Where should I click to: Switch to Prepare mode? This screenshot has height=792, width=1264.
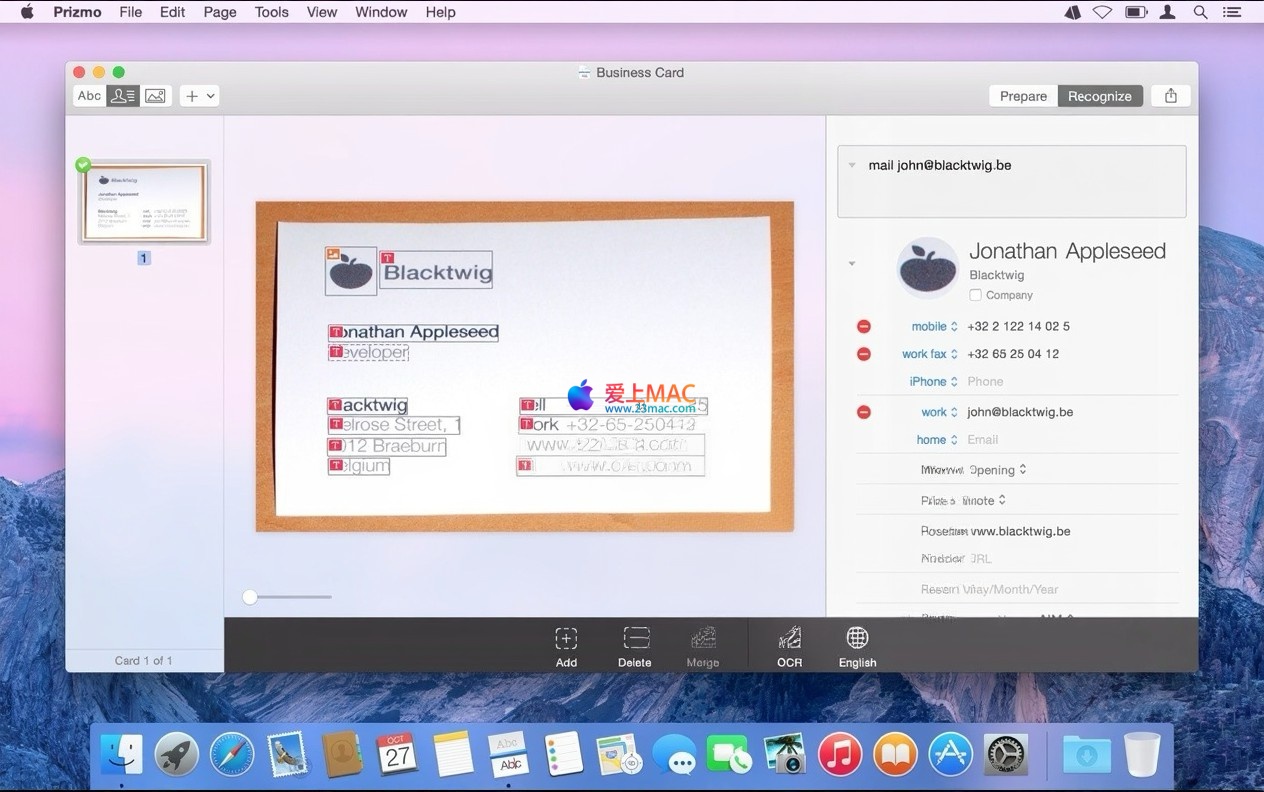tap(1023, 96)
